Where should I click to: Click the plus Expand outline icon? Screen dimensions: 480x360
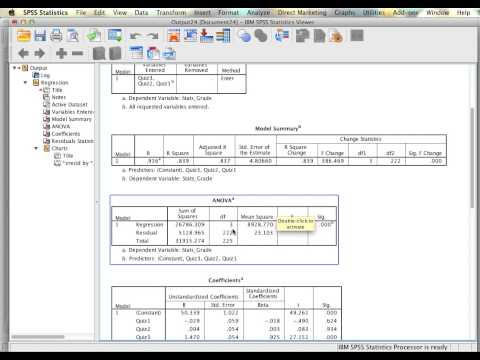(x=61, y=53)
